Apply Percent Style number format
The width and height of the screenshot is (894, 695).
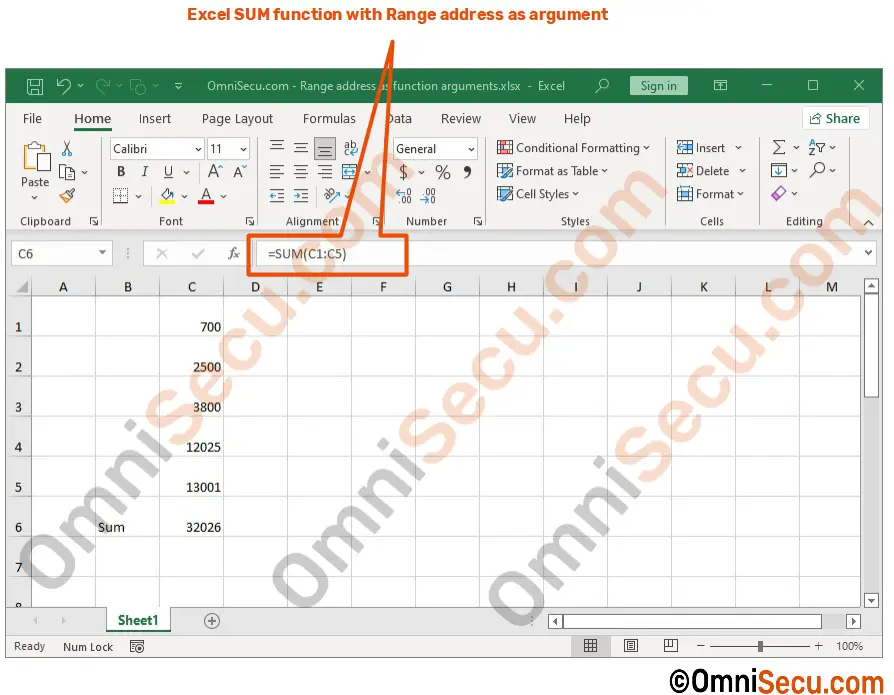click(442, 172)
